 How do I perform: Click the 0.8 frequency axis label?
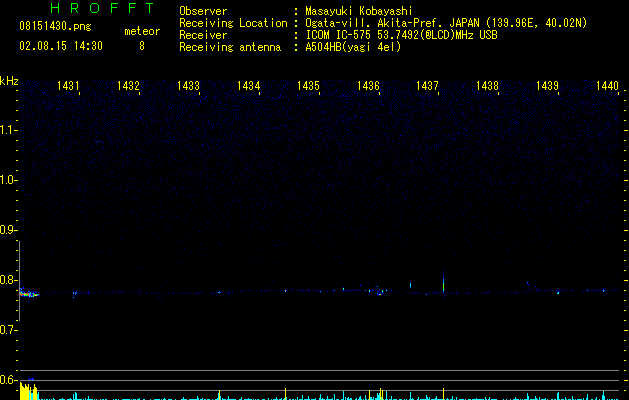click(x=8, y=280)
